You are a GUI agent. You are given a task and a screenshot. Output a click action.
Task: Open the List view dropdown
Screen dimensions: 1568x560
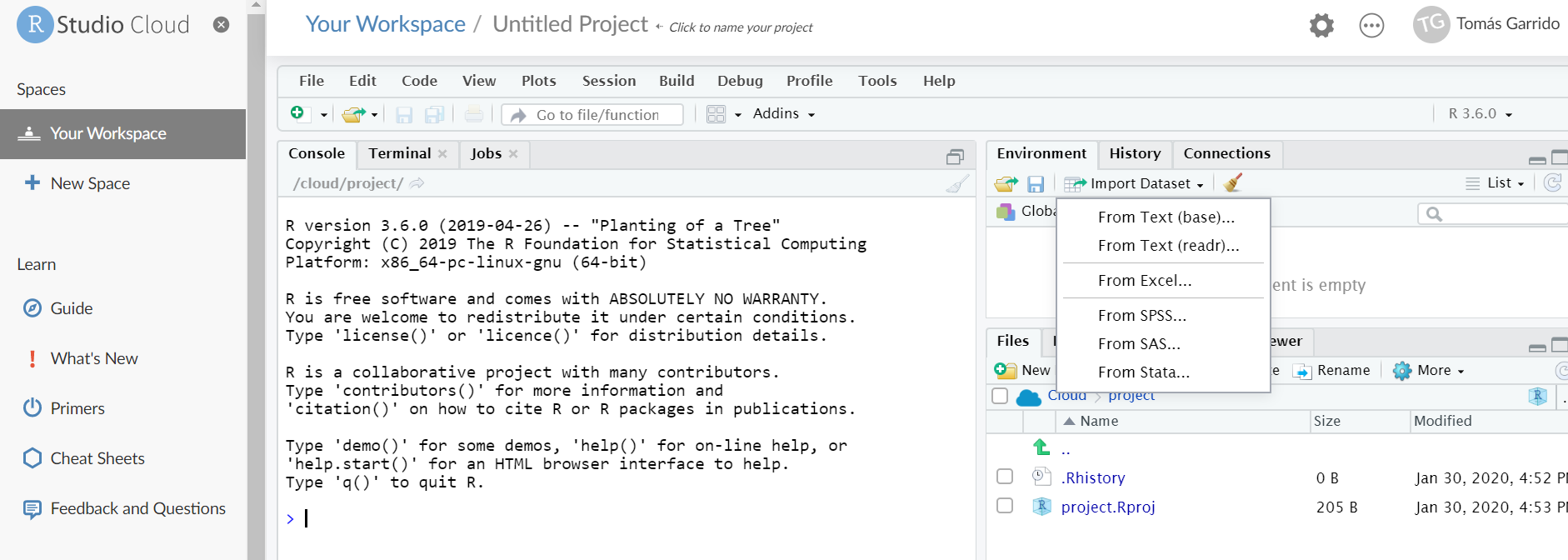[1496, 183]
